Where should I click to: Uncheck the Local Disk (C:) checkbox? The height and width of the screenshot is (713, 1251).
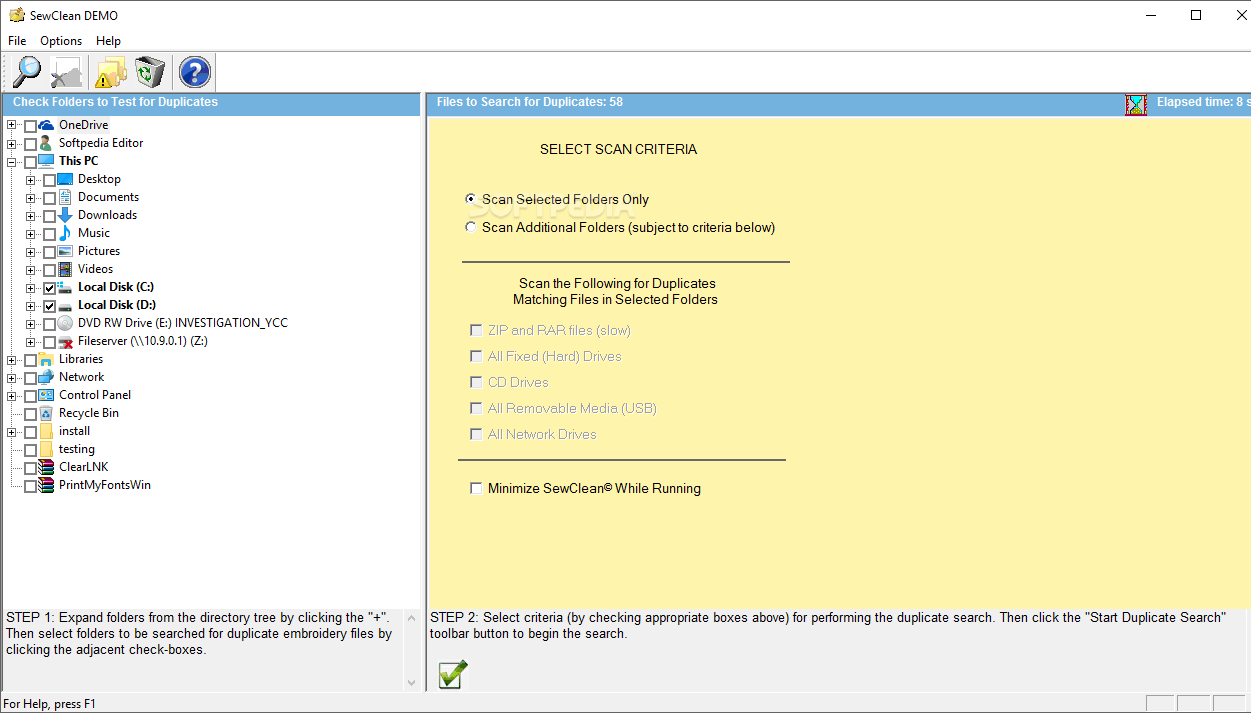[49, 288]
